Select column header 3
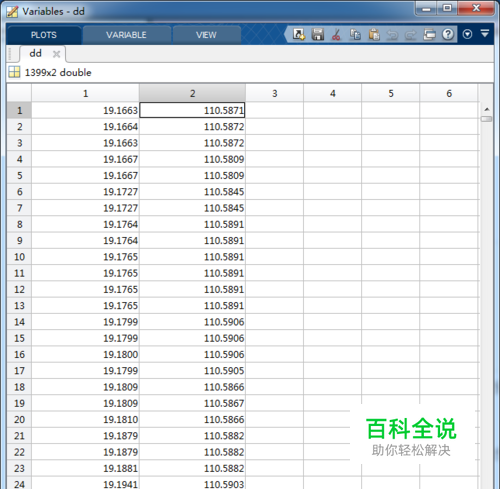The width and height of the screenshot is (500, 489). click(275, 93)
